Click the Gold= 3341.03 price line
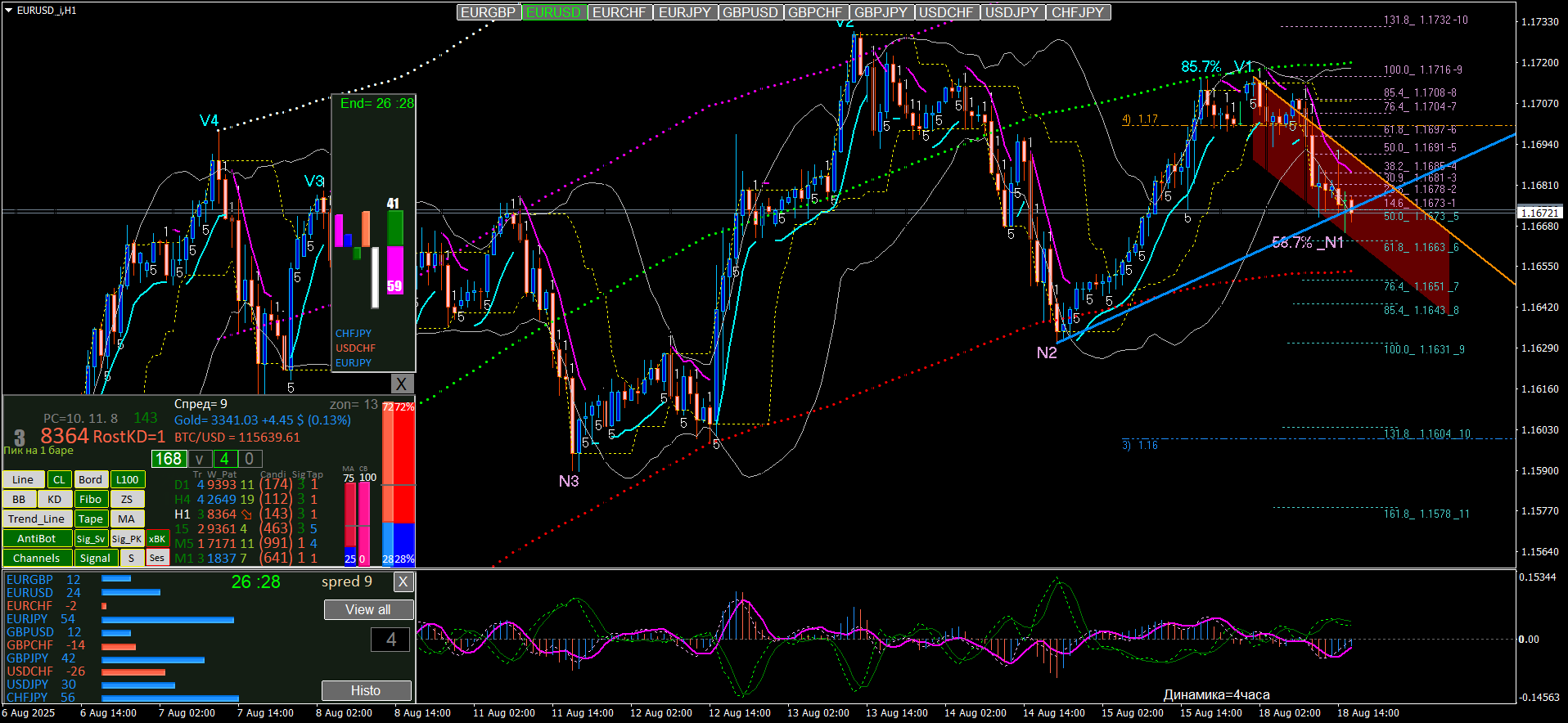Viewport: 1568px width, 723px height. click(x=263, y=420)
